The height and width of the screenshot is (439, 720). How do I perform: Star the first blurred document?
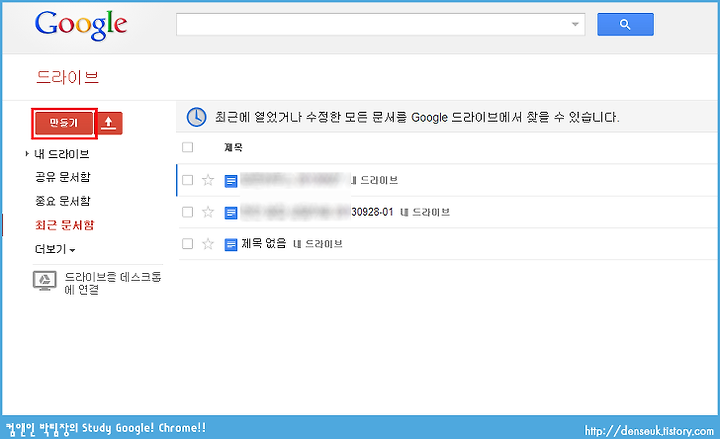click(208, 180)
